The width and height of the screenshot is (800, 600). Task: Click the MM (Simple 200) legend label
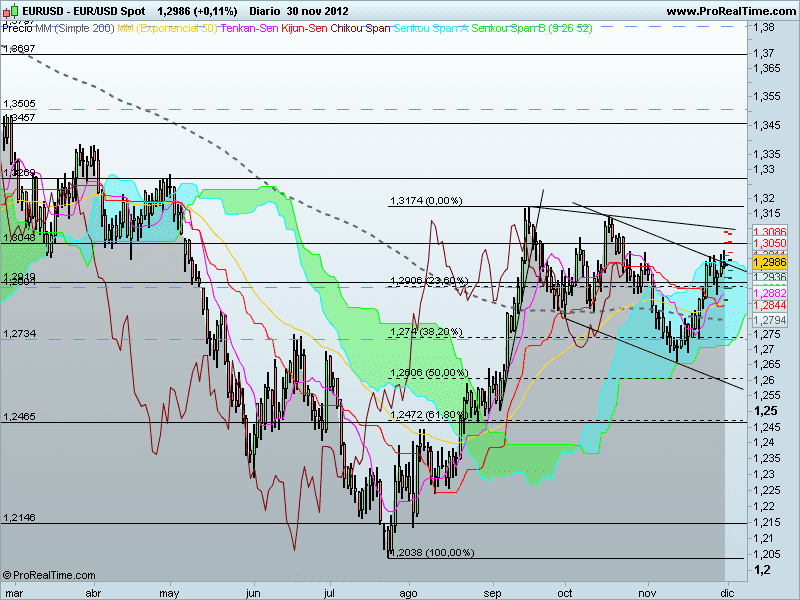click(75, 30)
